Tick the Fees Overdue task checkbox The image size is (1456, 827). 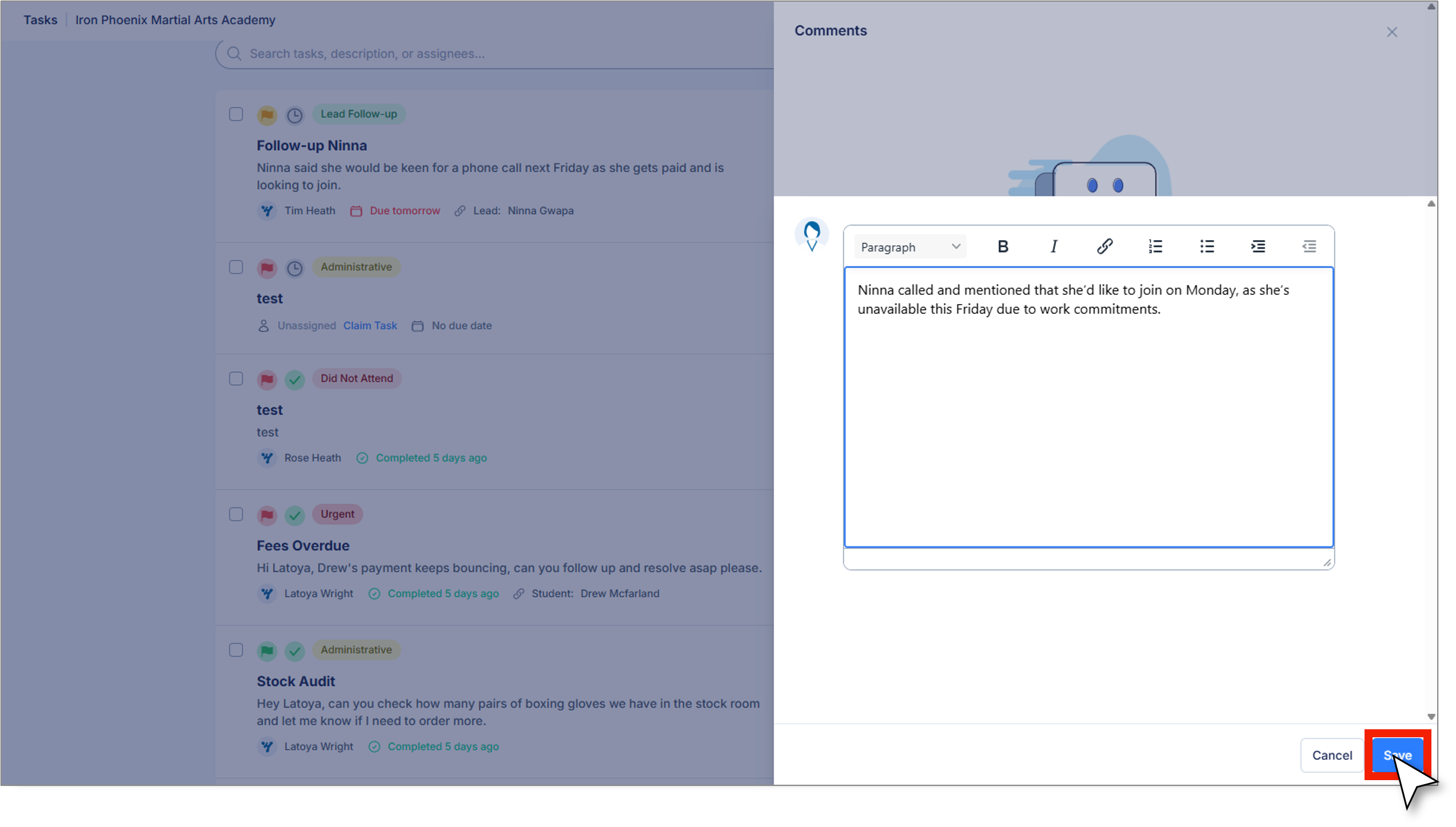pos(236,514)
